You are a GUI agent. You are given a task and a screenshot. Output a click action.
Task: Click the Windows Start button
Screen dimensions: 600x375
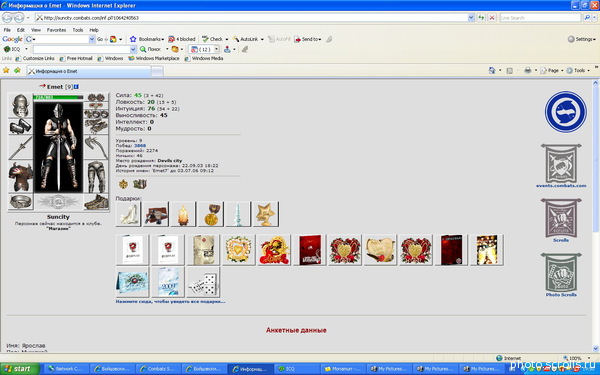(20, 369)
